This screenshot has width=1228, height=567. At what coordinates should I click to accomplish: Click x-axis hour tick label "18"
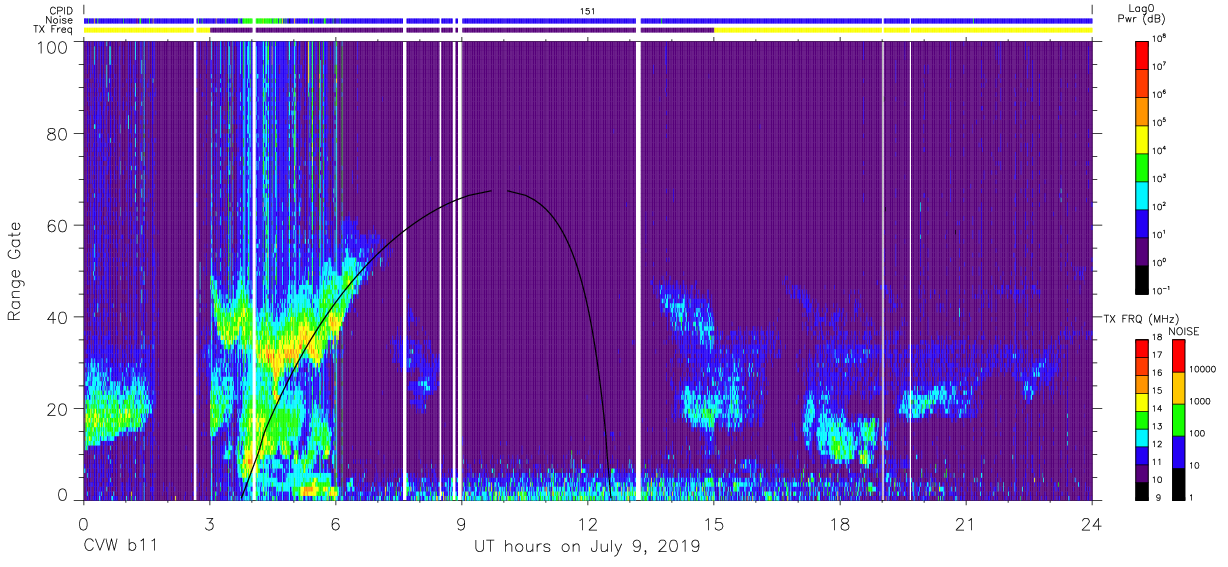[x=840, y=524]
